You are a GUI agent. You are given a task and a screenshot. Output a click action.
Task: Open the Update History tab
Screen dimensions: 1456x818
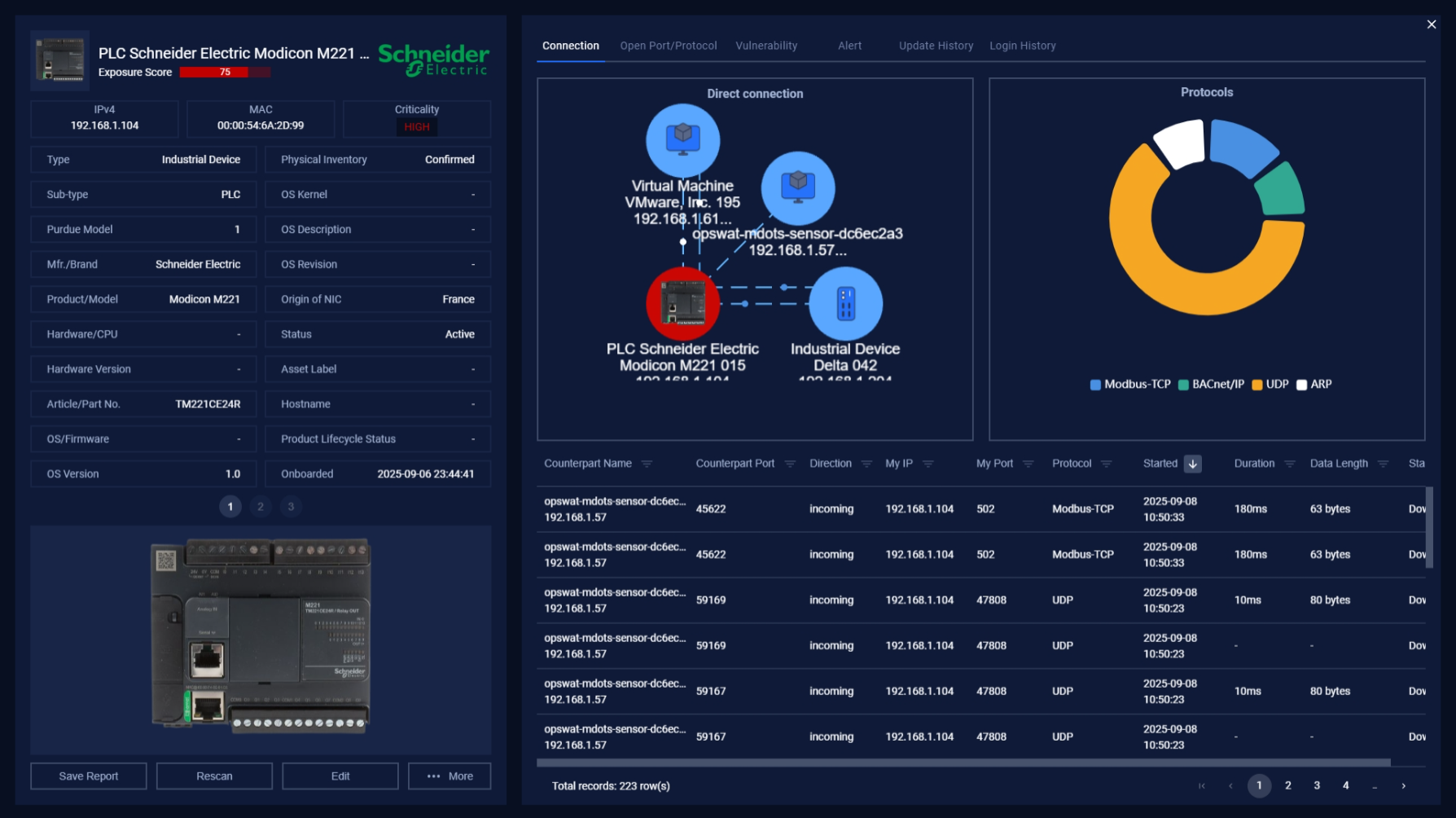click(x=936, y=46)
